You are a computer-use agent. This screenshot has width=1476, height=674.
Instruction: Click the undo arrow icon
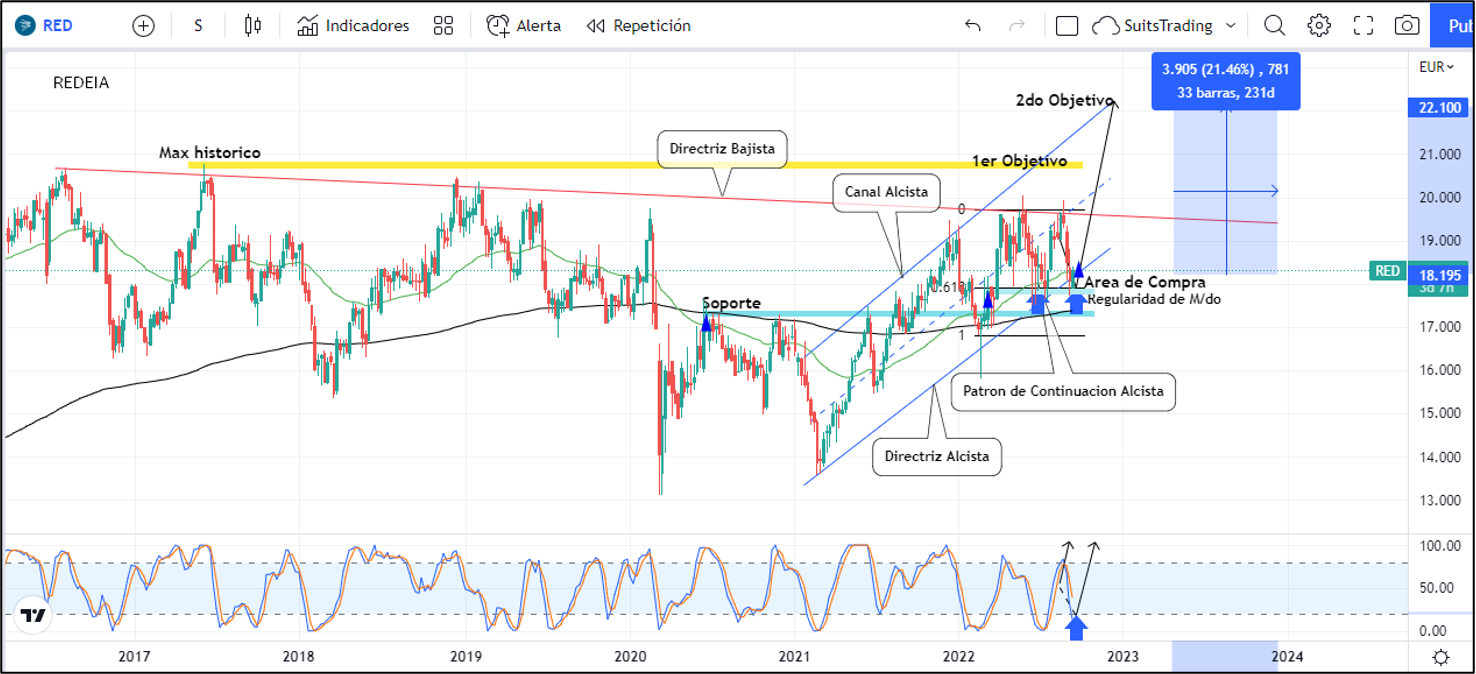click(x=972, y=26)
